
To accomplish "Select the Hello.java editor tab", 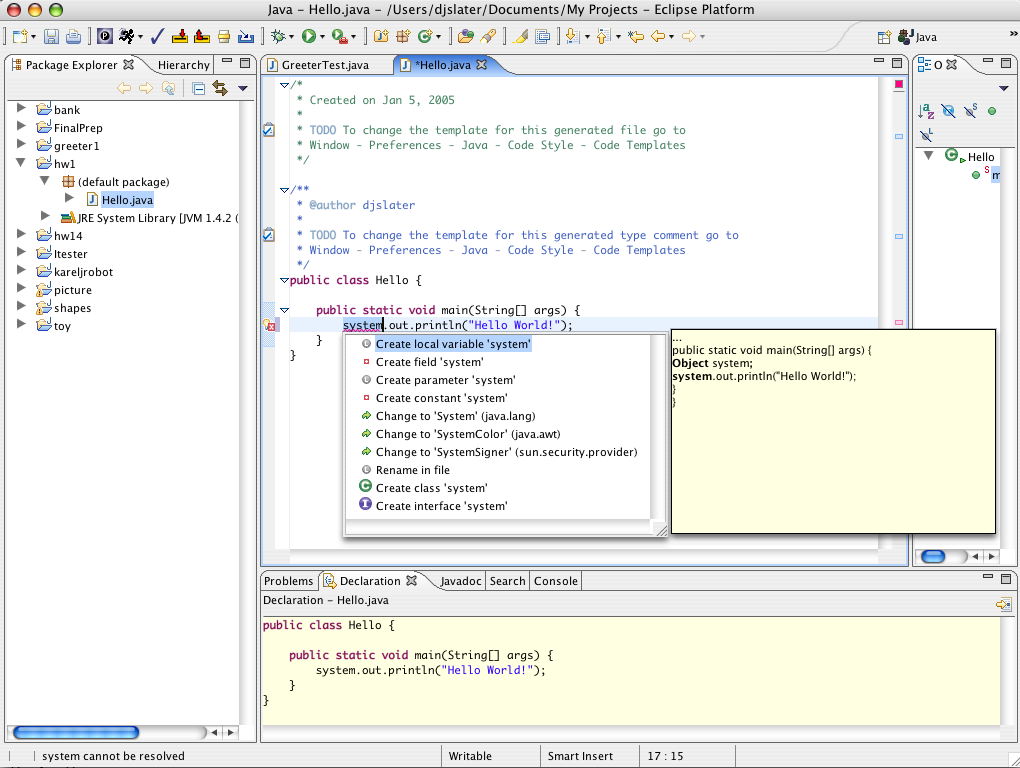I will click(442, 65).
